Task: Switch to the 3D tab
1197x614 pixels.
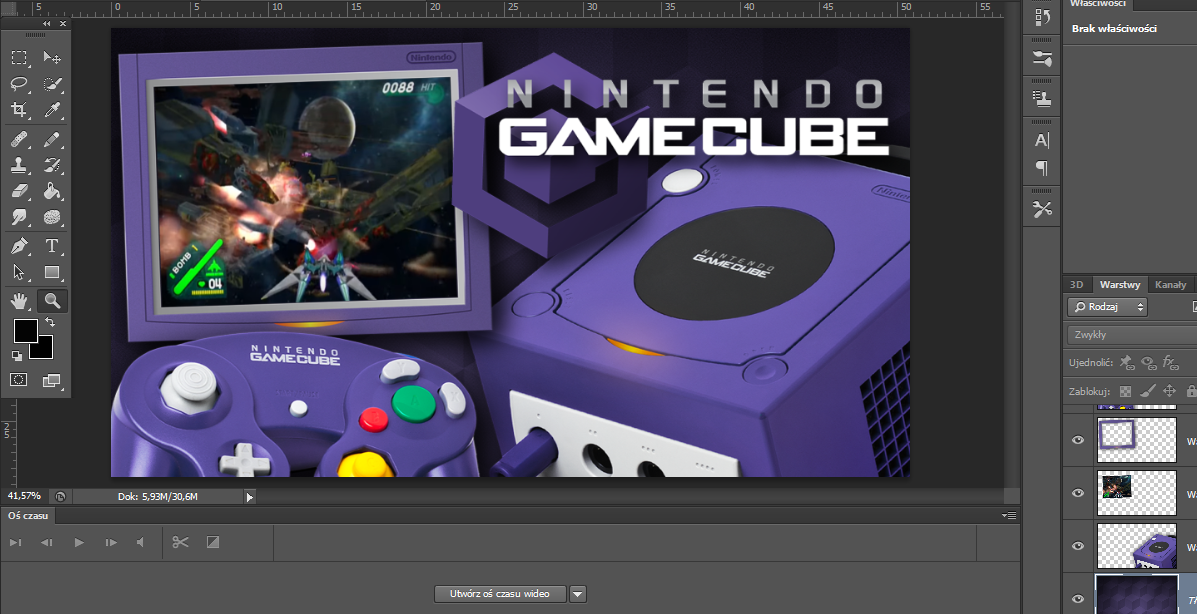Action: click(x=1076, y=285)
